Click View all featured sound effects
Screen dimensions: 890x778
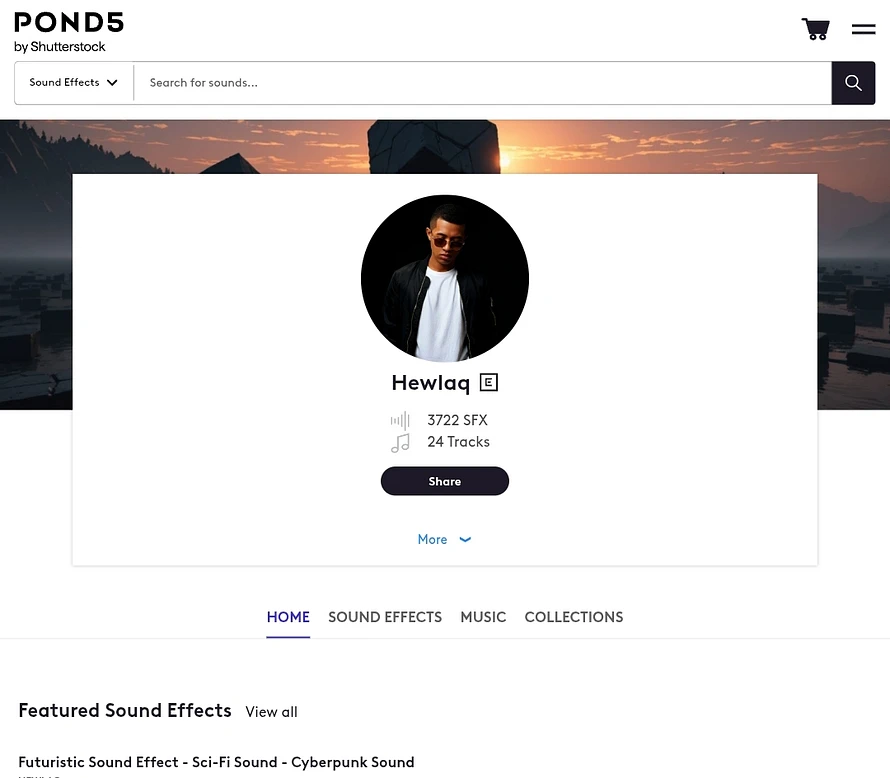(x=271, y=712)
